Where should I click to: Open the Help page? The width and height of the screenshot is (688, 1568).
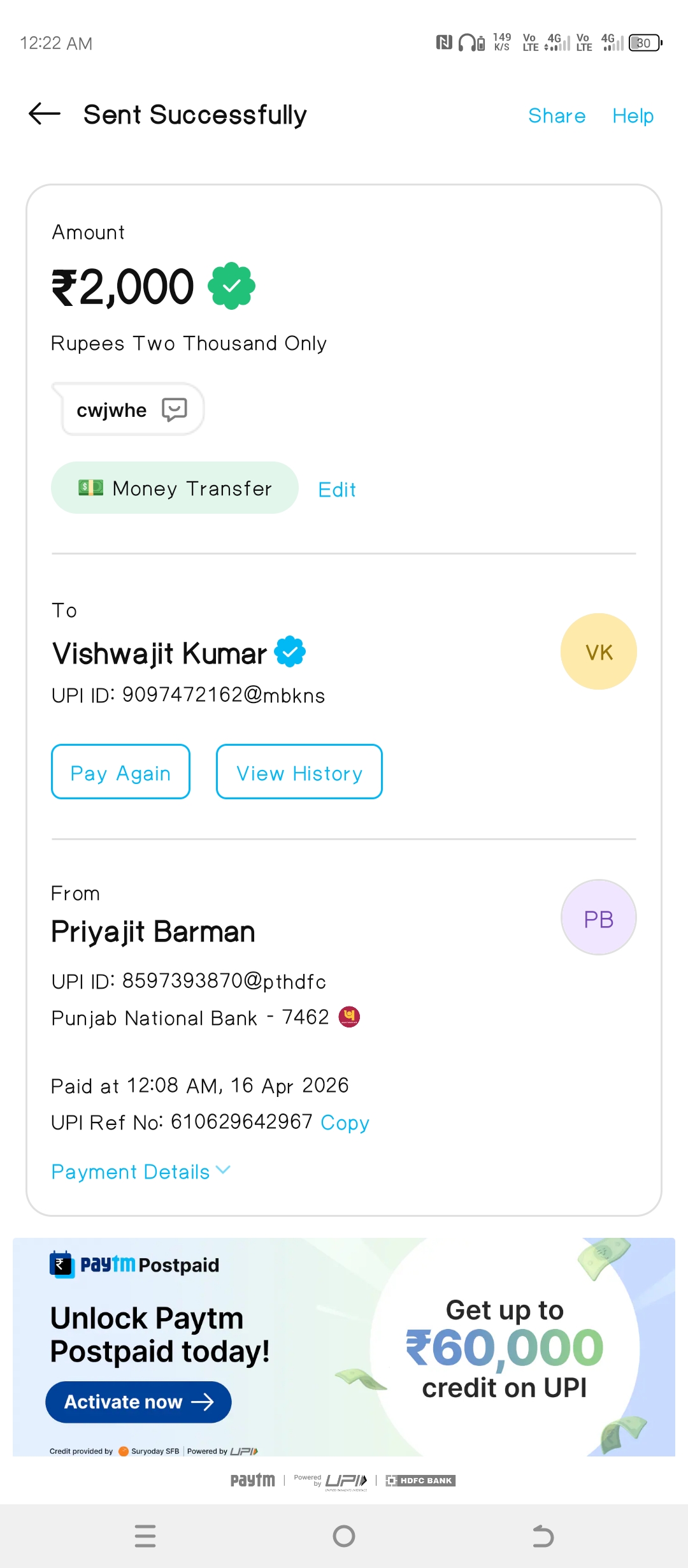pos(633,116)
